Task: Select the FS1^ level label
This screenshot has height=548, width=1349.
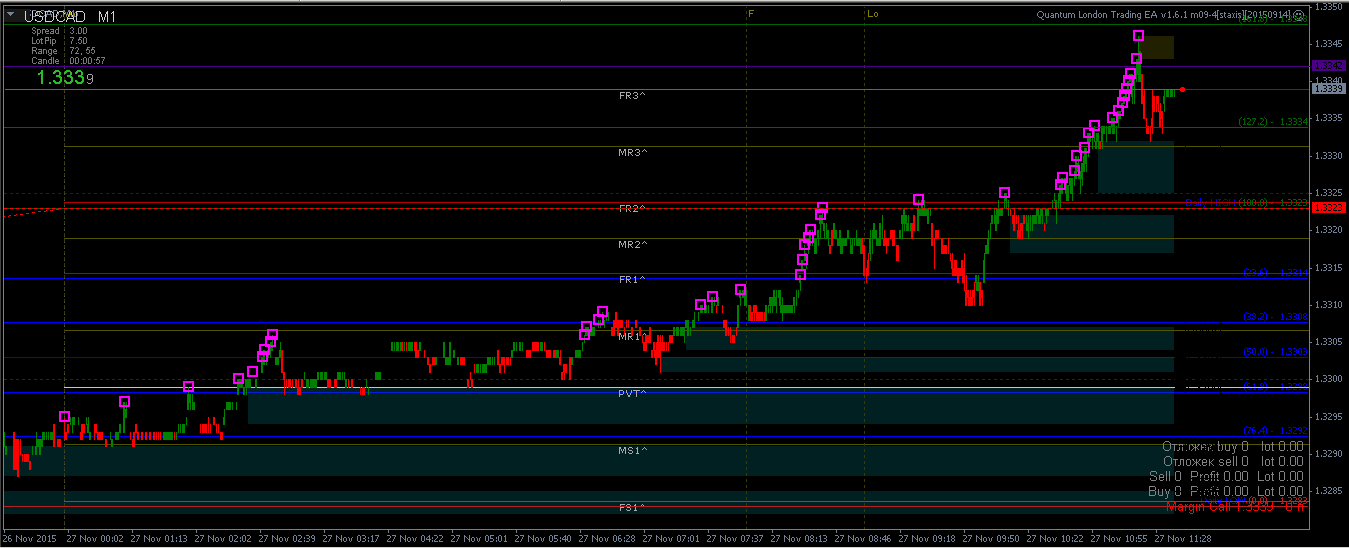Action: [x=632, y=508]
